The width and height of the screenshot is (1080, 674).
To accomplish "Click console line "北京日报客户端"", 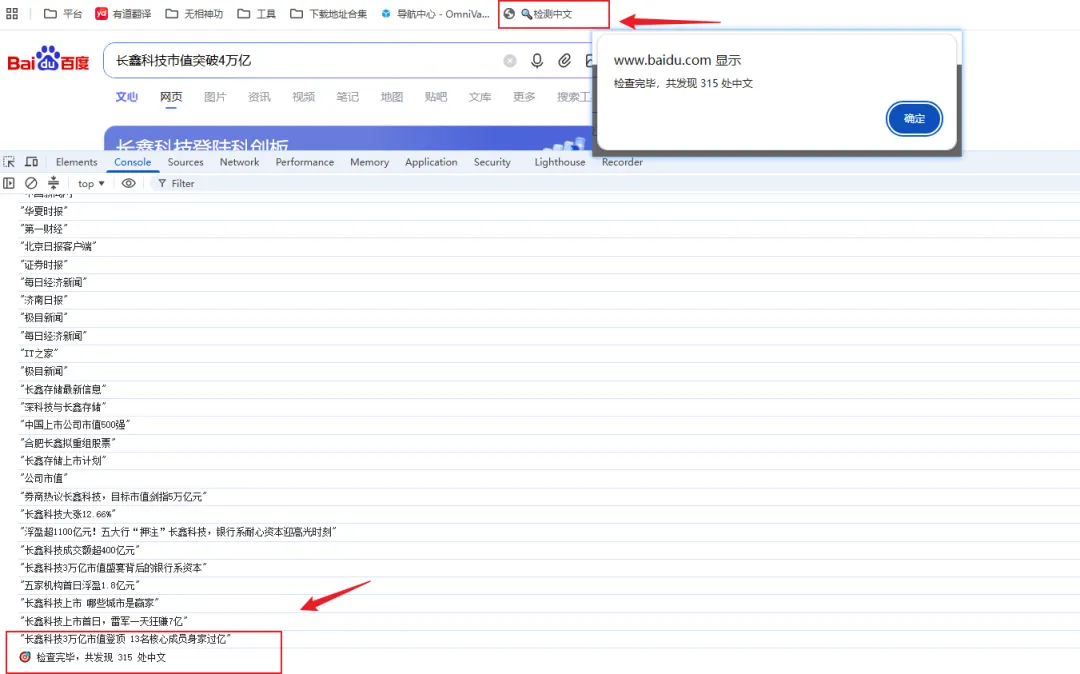I will (59, 246).
